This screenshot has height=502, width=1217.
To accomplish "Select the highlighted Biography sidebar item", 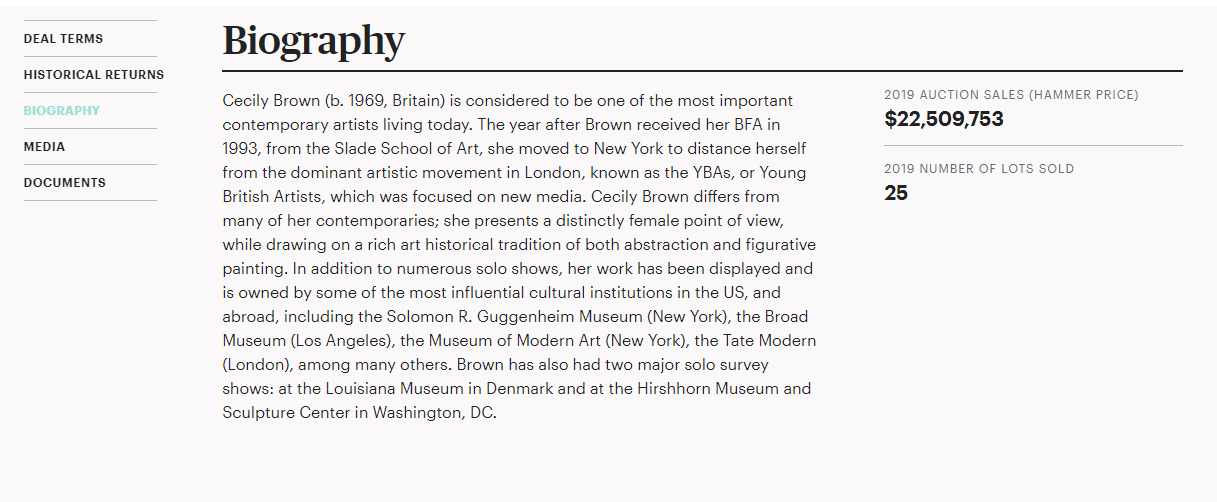I will 62,111.
